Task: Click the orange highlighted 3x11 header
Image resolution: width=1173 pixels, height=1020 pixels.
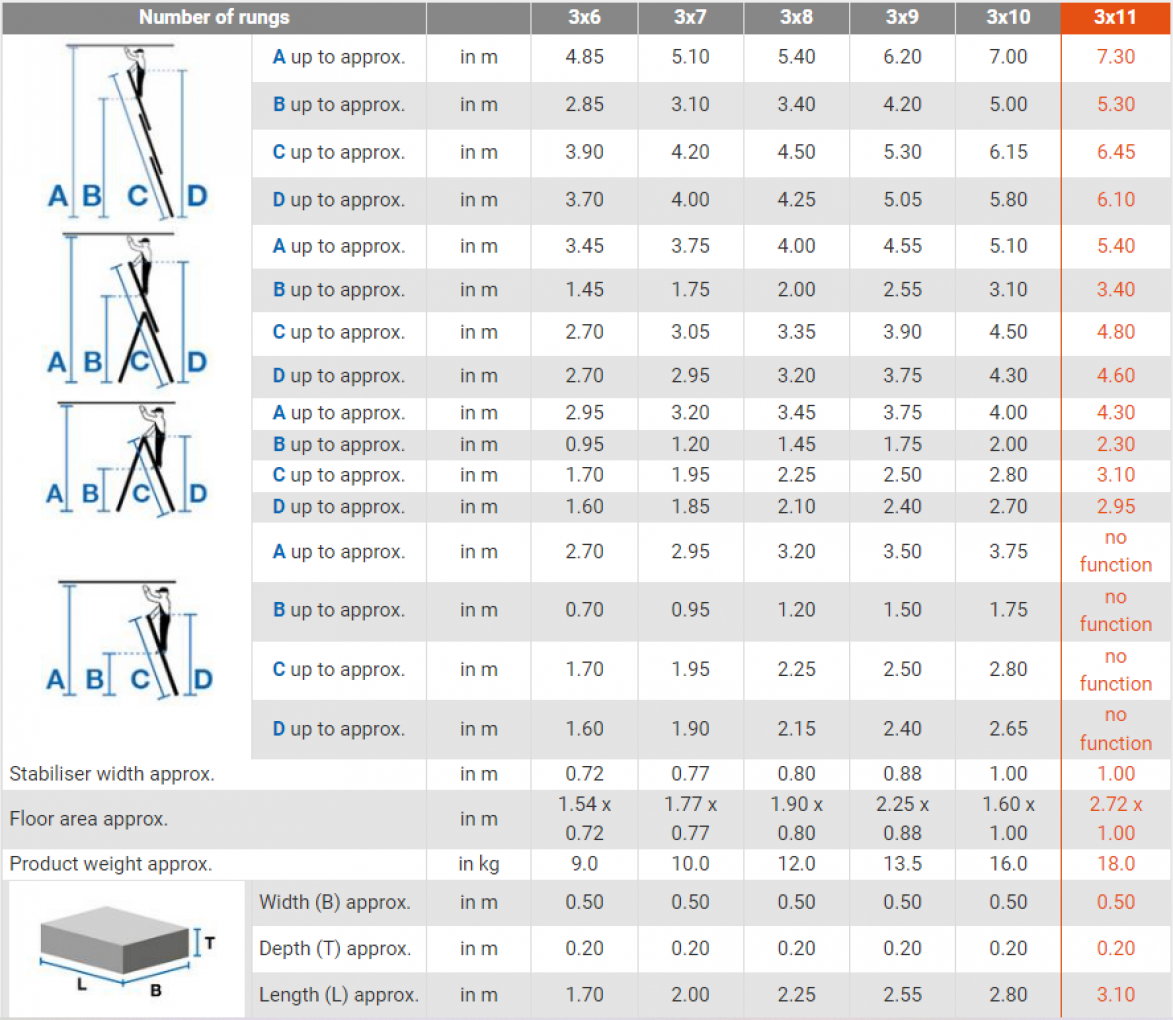Action: (1115, 17)
